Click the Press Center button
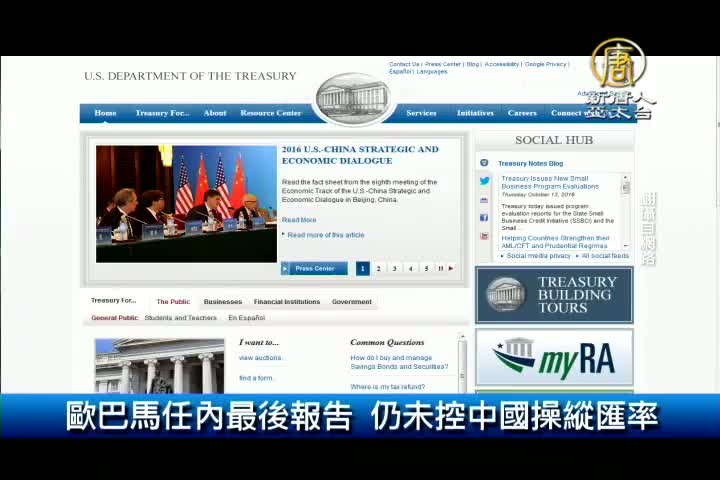This screenshot has width=720, height=480. pyautogui.click(x=315, y=268)
